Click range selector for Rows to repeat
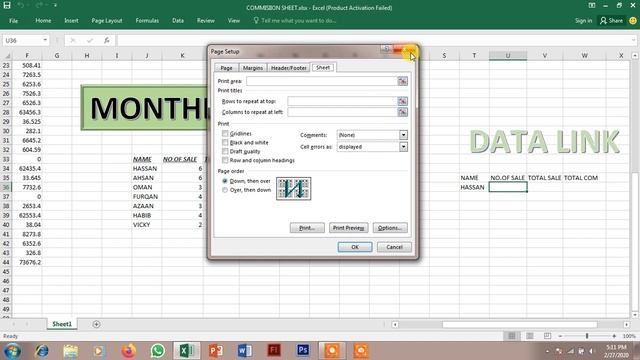 coord(402,101)
